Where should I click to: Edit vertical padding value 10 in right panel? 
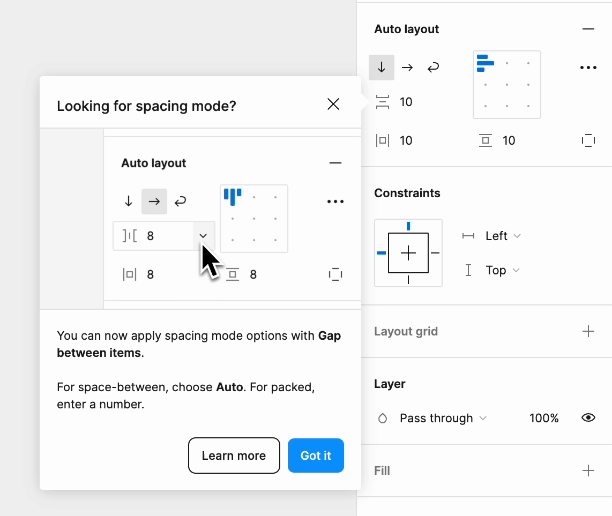click(509, 141)
